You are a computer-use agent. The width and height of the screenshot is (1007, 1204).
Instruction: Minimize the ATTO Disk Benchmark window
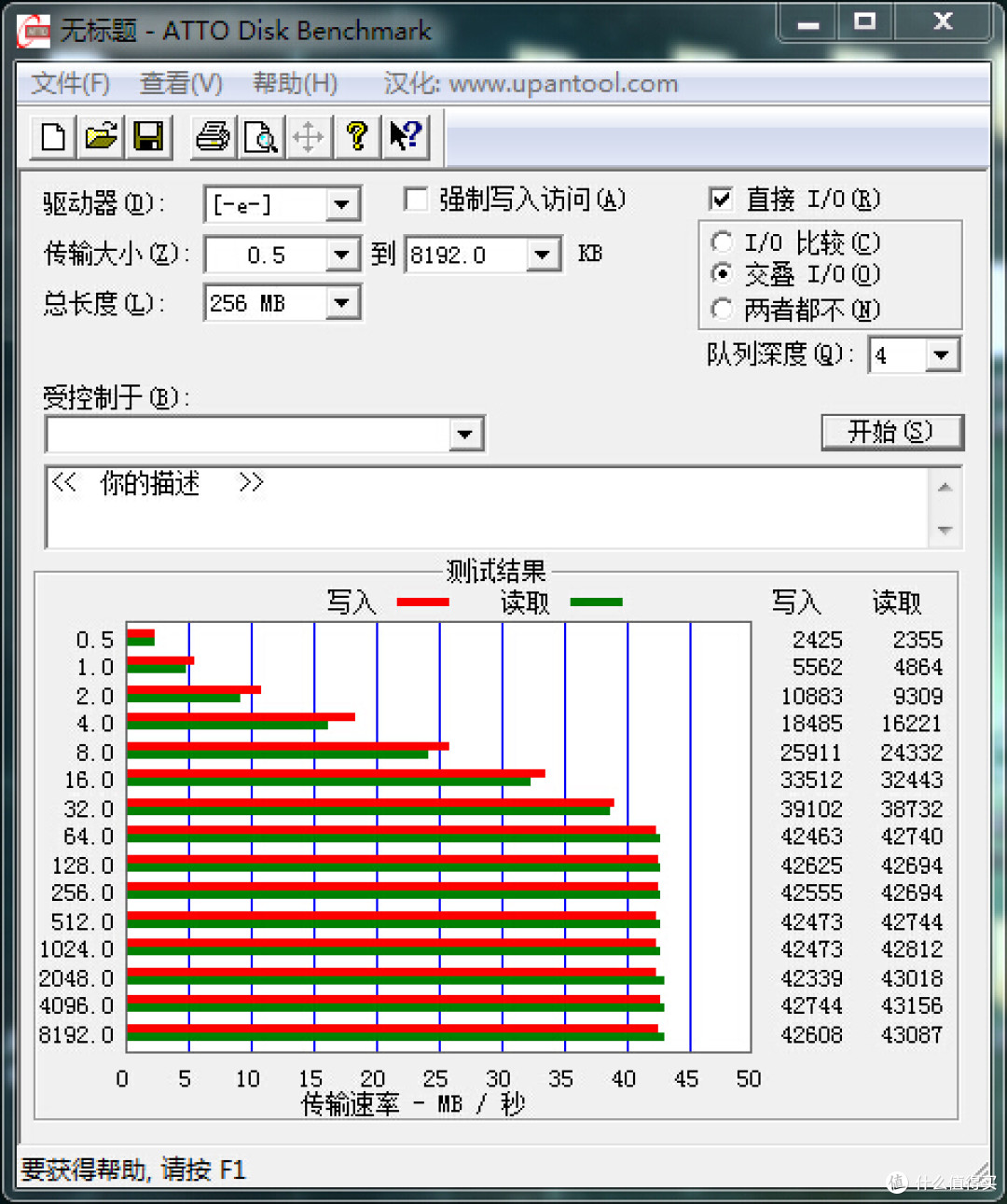click(x=807, y=23)
